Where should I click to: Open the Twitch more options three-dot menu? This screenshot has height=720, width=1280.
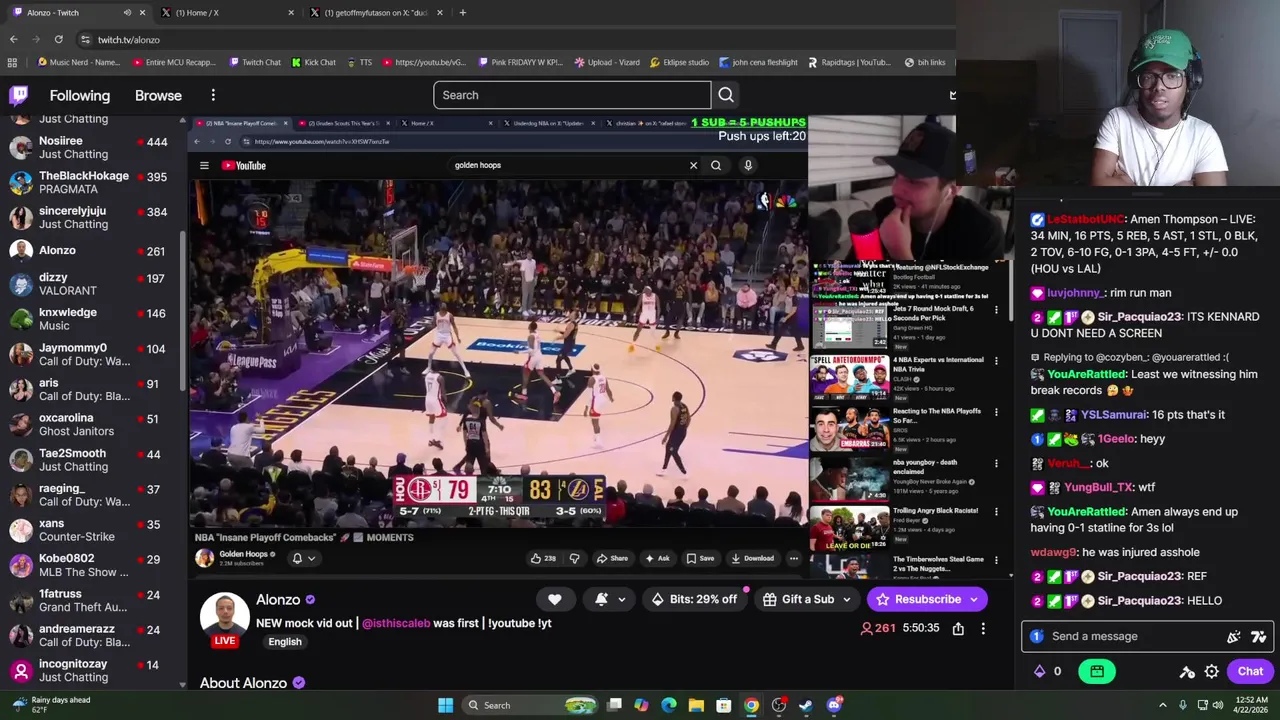tap(213, 95)
